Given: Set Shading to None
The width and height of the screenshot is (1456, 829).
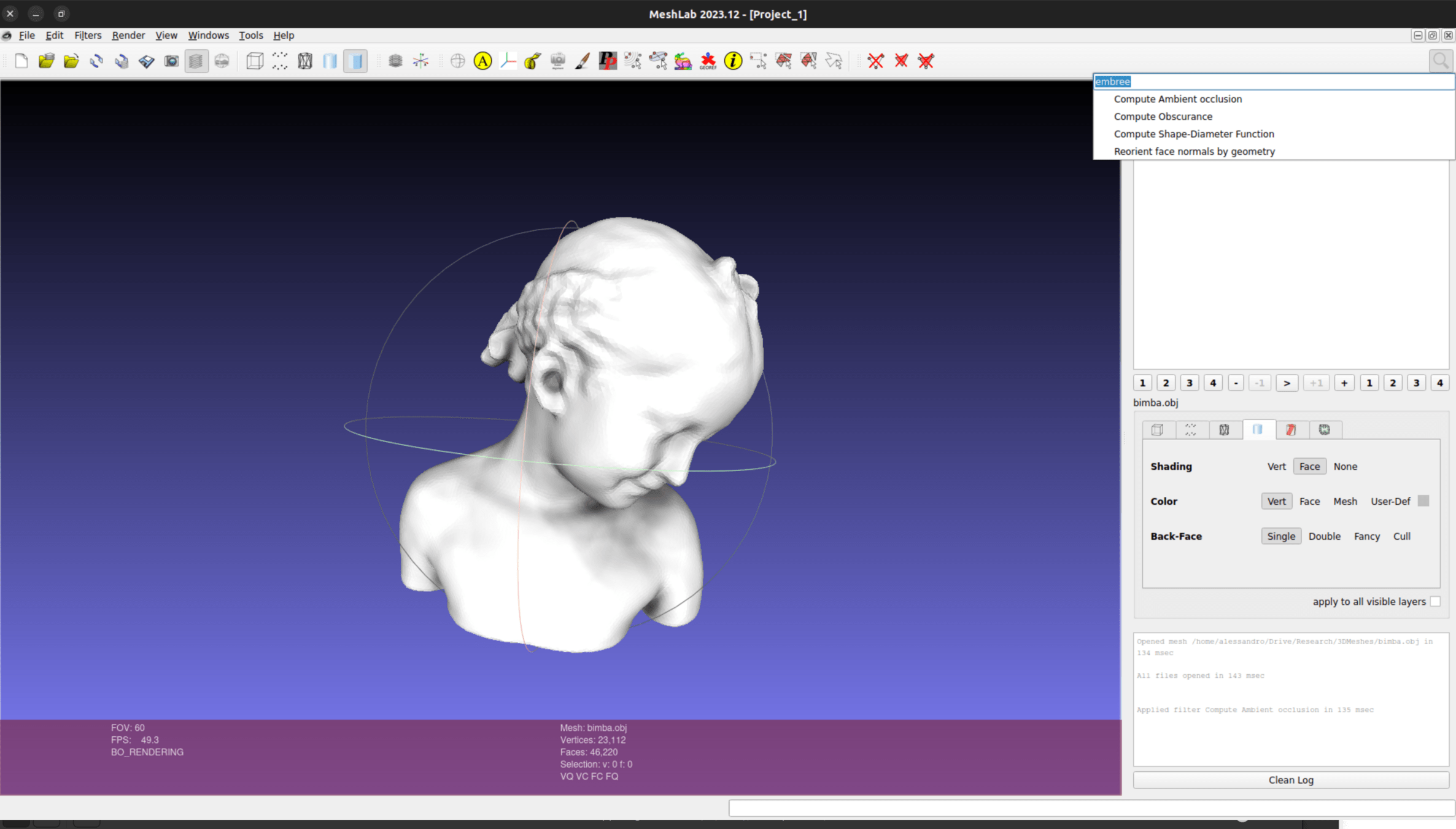Looking at the screenshot, I should (1345, 466).
